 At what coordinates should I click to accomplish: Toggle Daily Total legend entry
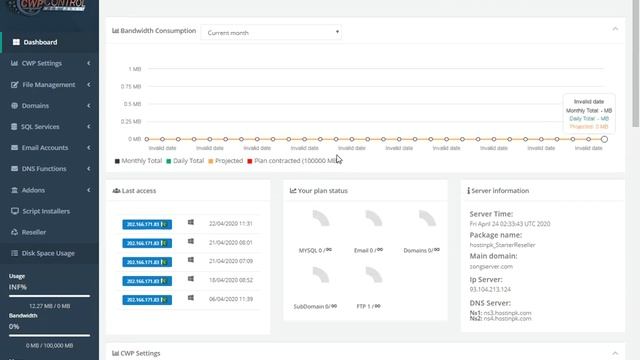185,161
